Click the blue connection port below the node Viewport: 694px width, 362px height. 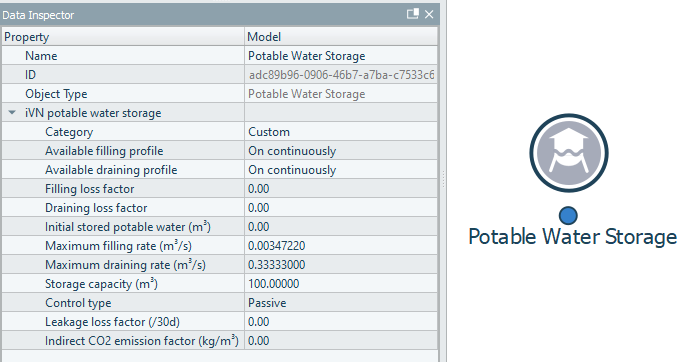[x=568, y=216]
